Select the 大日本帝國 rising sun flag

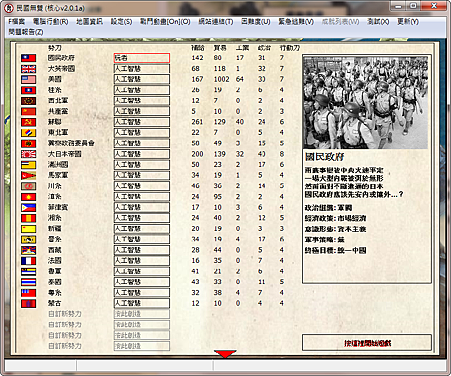[28, 154]
